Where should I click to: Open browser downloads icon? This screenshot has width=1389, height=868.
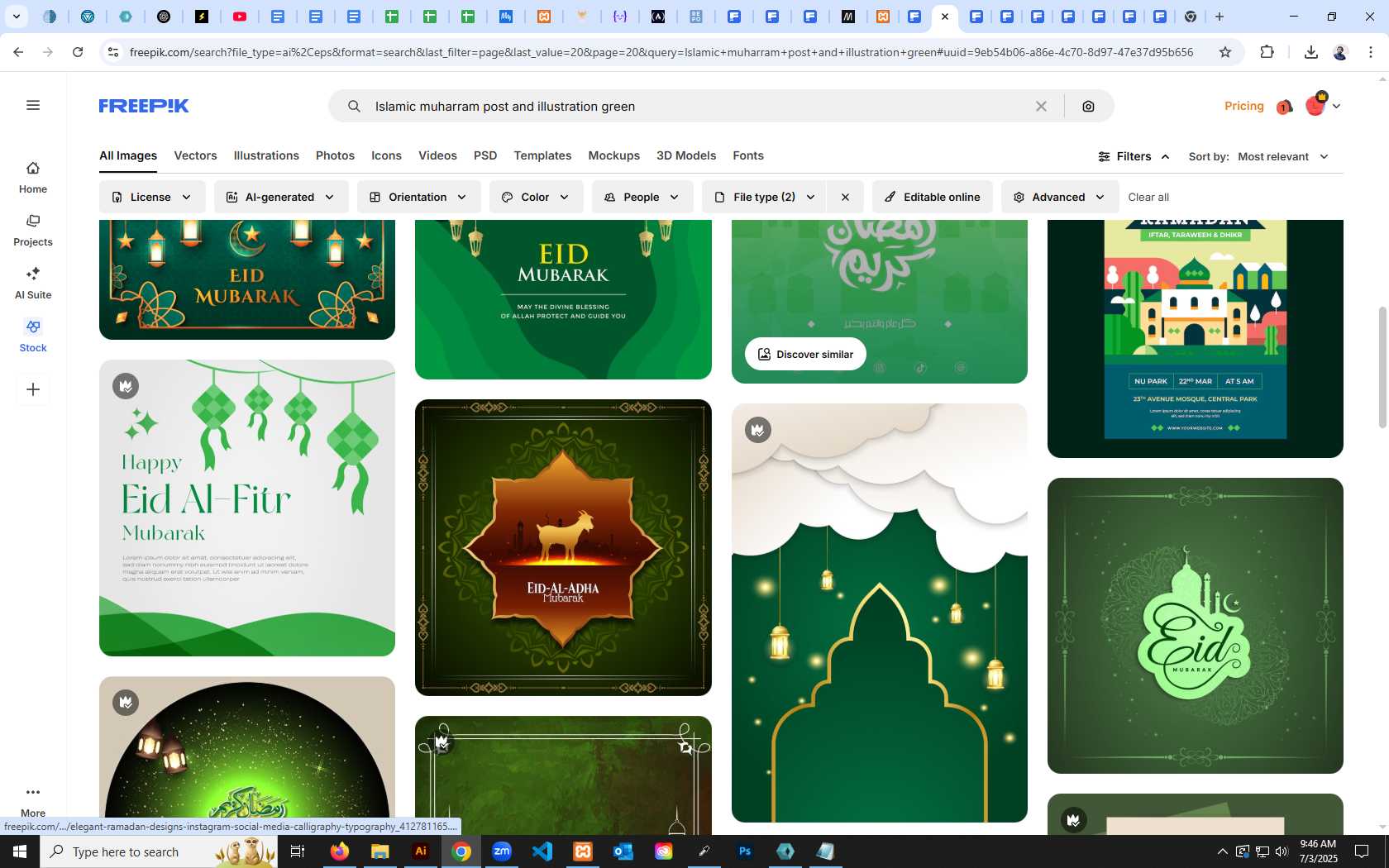[1310, 52]
